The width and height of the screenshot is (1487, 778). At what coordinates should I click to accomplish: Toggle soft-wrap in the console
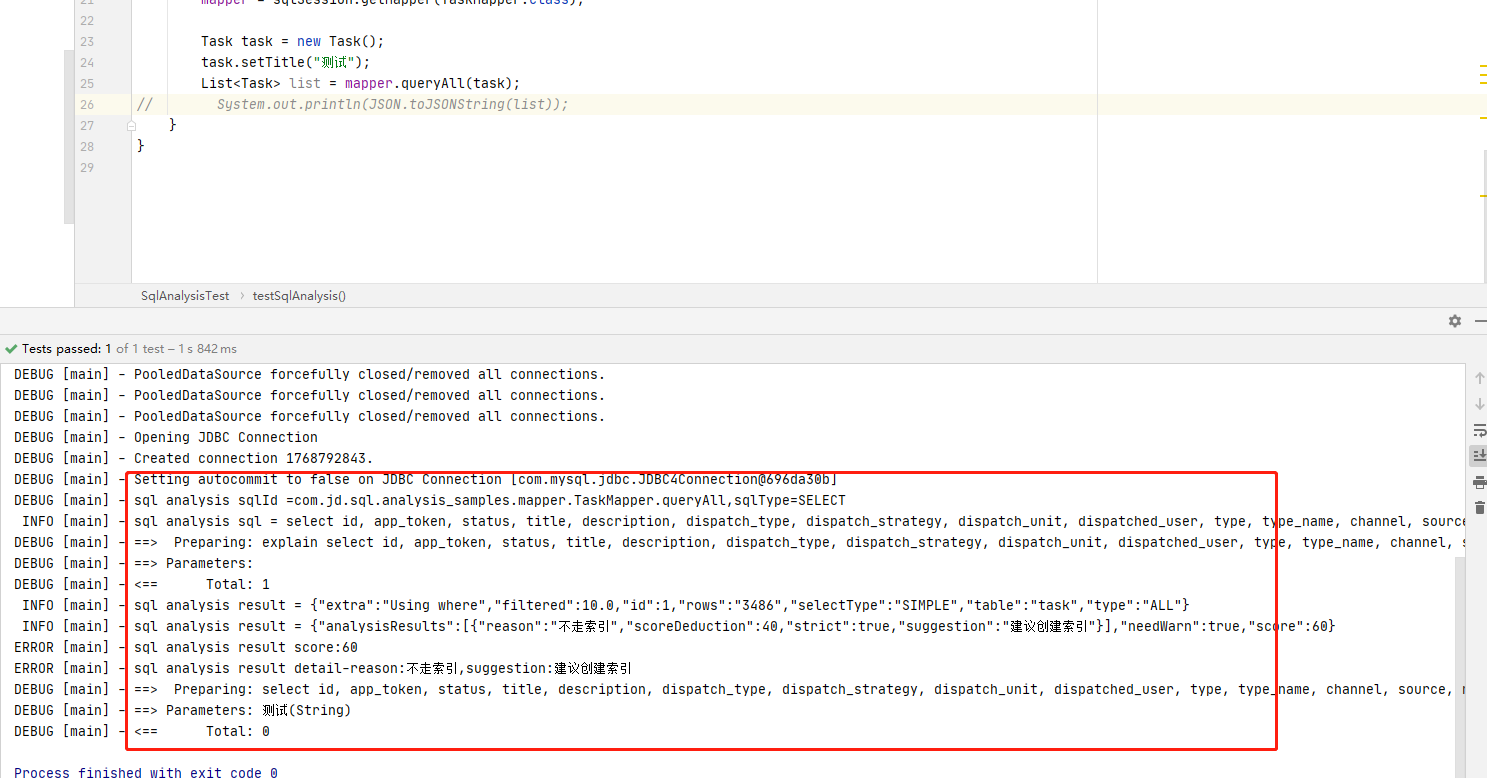click(1479, 430)
